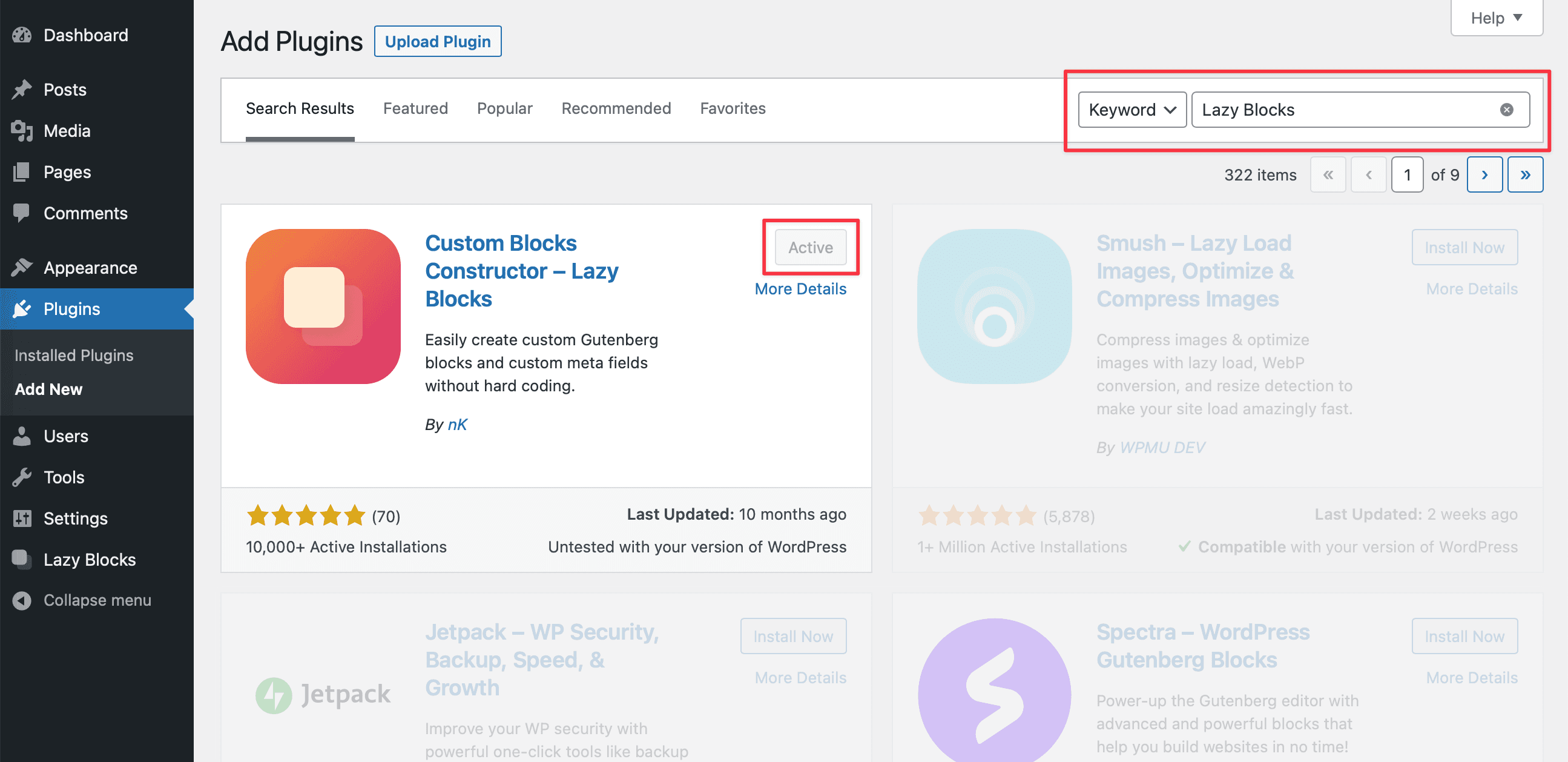
Task: Select the Tools wrench icon
Action: tap(22, 477)
